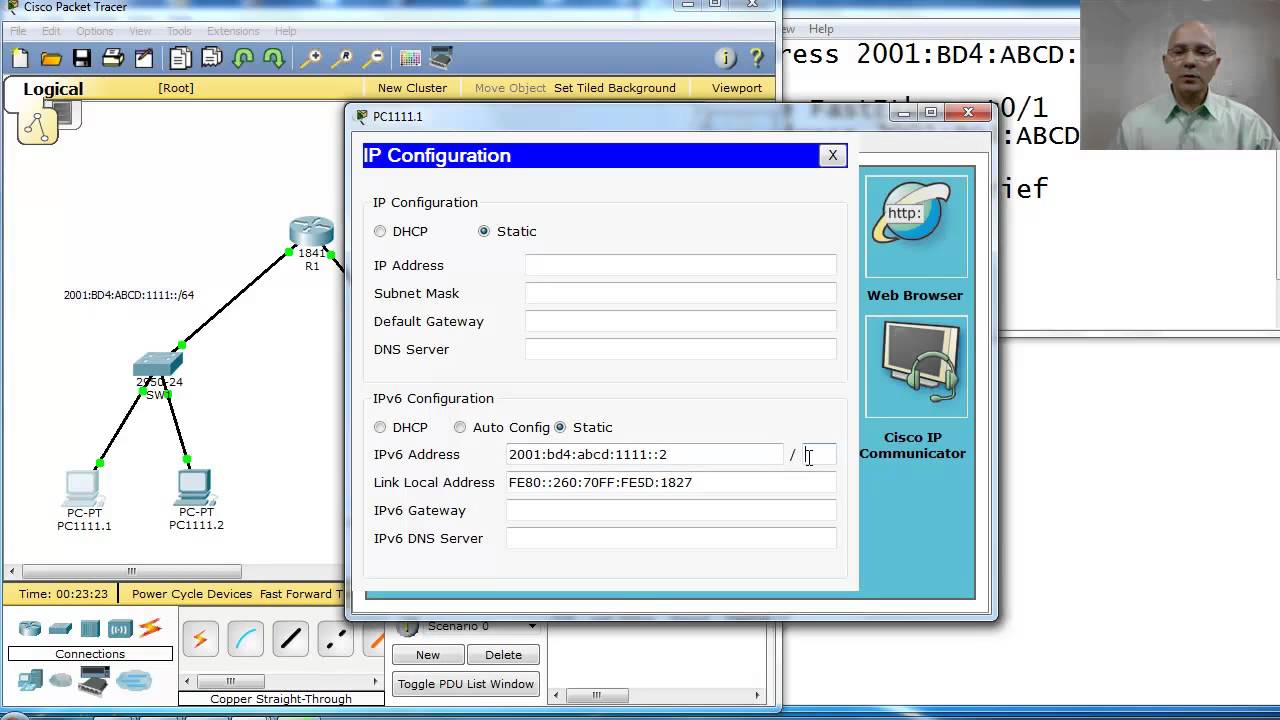This screenshot has height=720, width=1280.
Task: Click the New file toolbar icon
Action: (x=20, y=59)
